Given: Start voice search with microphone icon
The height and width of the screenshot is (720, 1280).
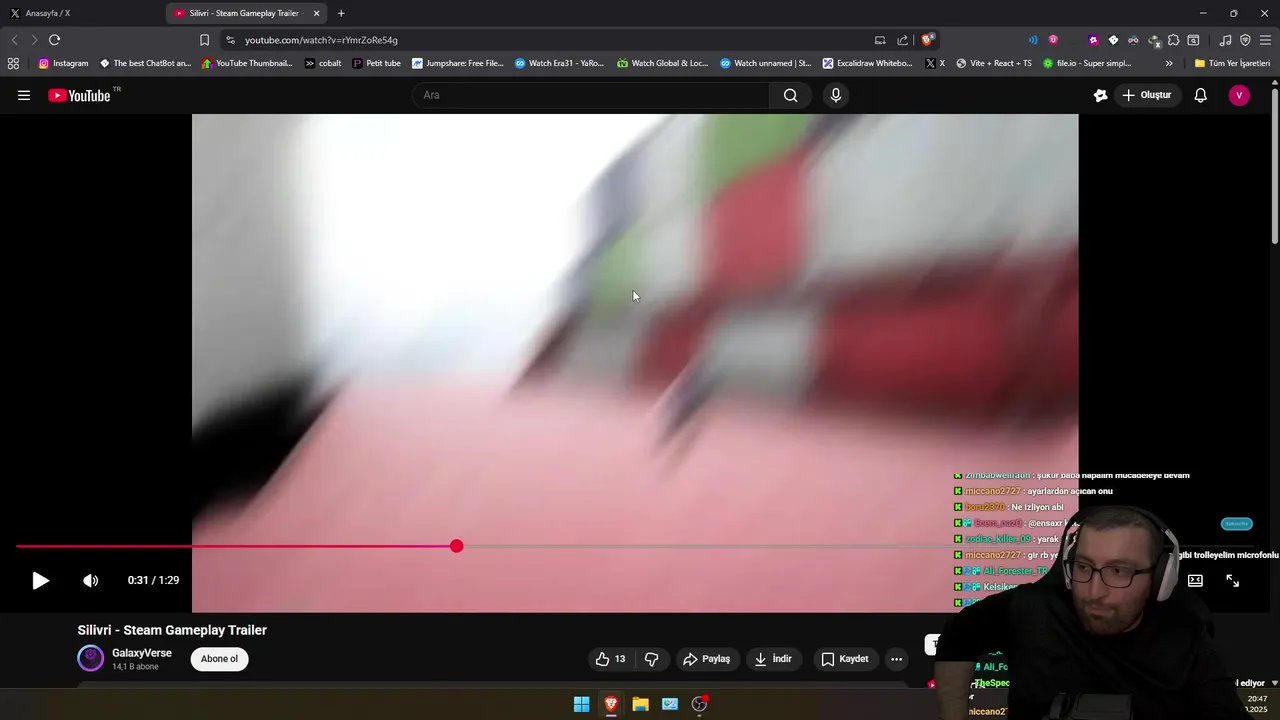Looking at the screenshot, I should click(x=836, y=95).
